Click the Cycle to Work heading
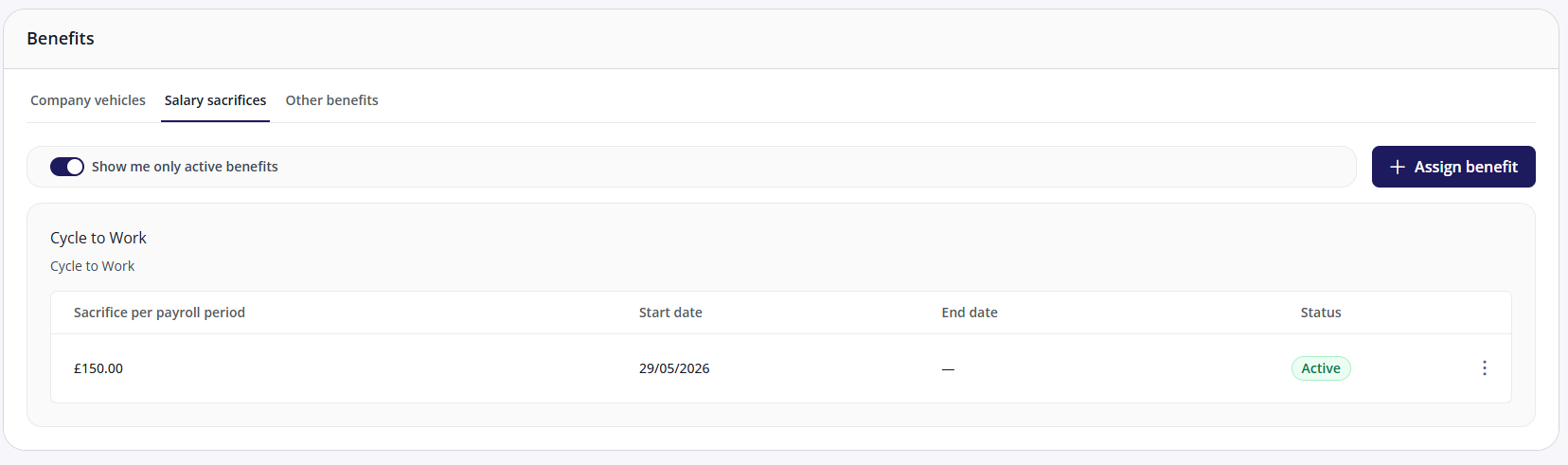Image resolution: width=1568 pixels, height=465 pixels. [x=98, y=238]
